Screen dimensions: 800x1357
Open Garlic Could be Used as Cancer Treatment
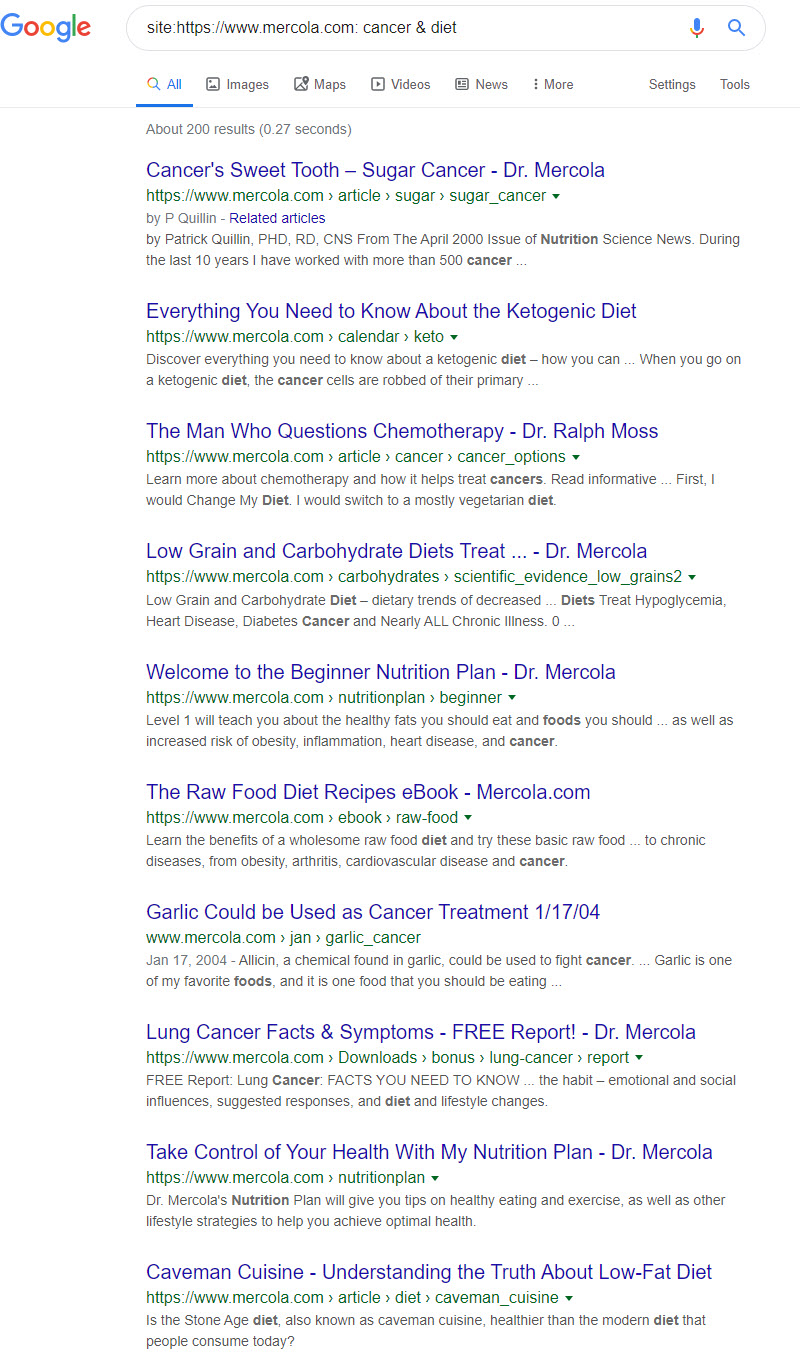(x=373, y=912)
